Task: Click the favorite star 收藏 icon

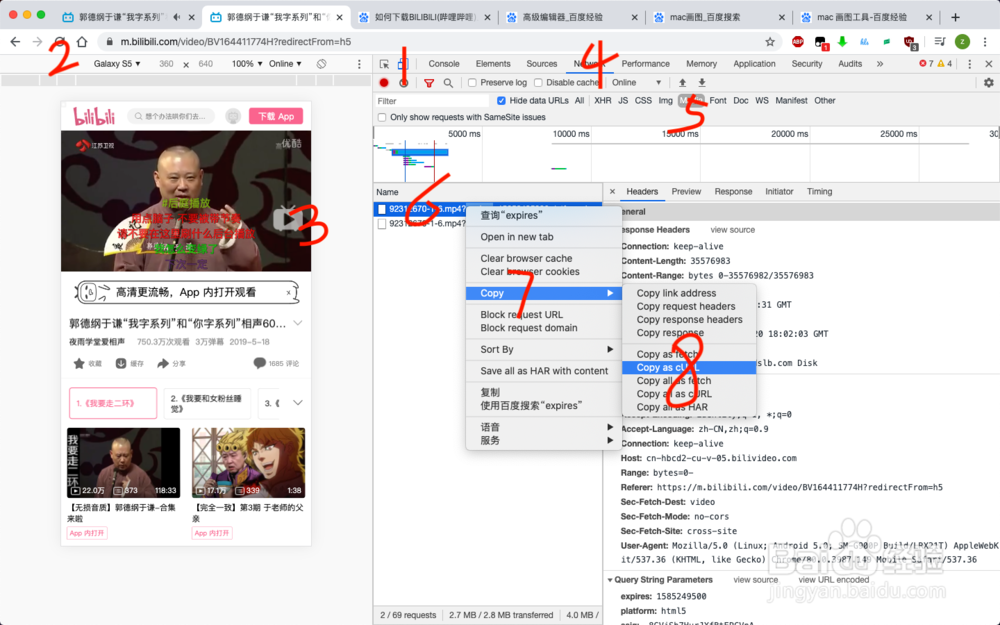Action: tap(79, 364)
